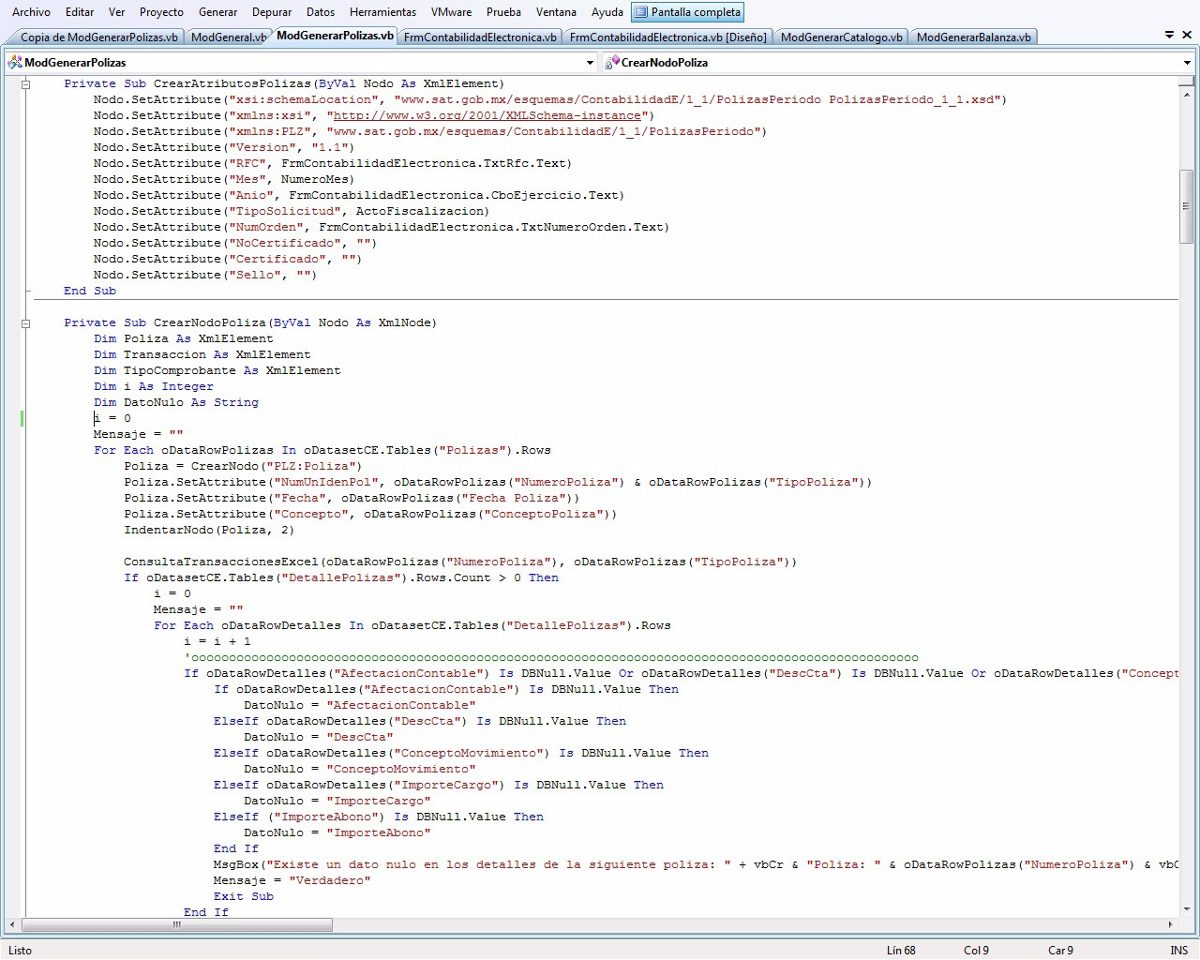Click the "IndentarNodo(Poliza, 2)" line
This screenshot has width=1200, height=960.
click(209, 531)
